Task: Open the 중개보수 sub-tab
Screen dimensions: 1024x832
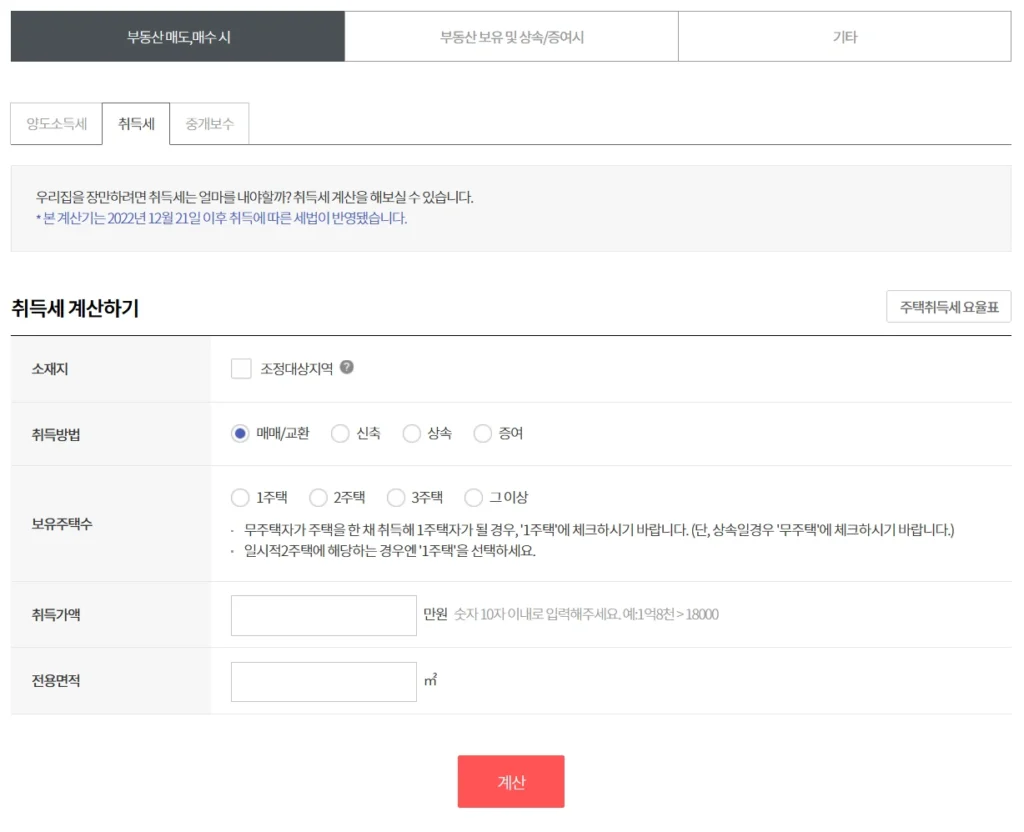Action: pos(210,122)
